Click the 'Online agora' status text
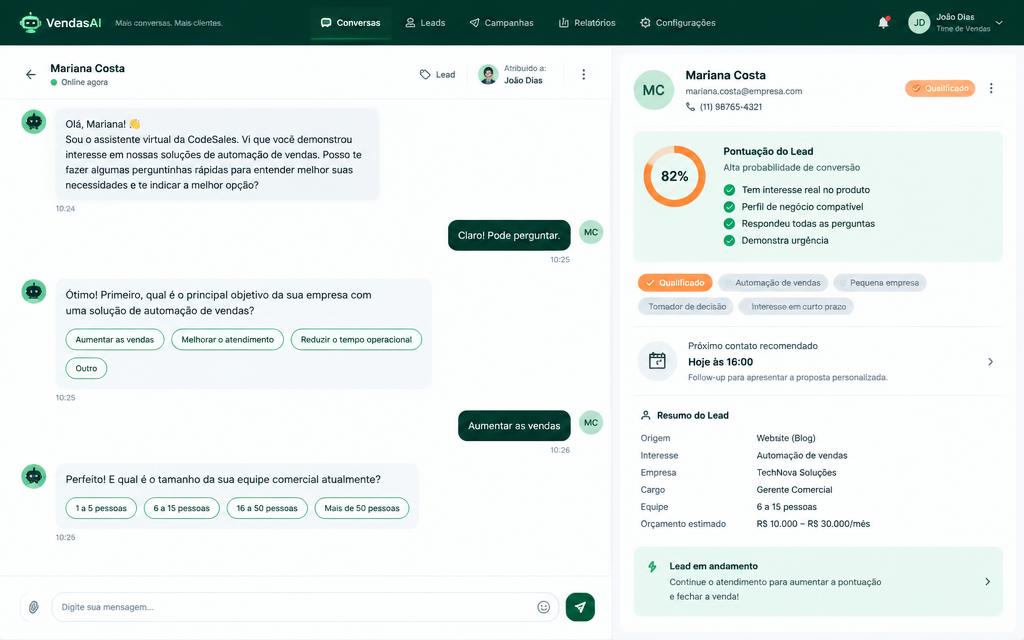 84,82
